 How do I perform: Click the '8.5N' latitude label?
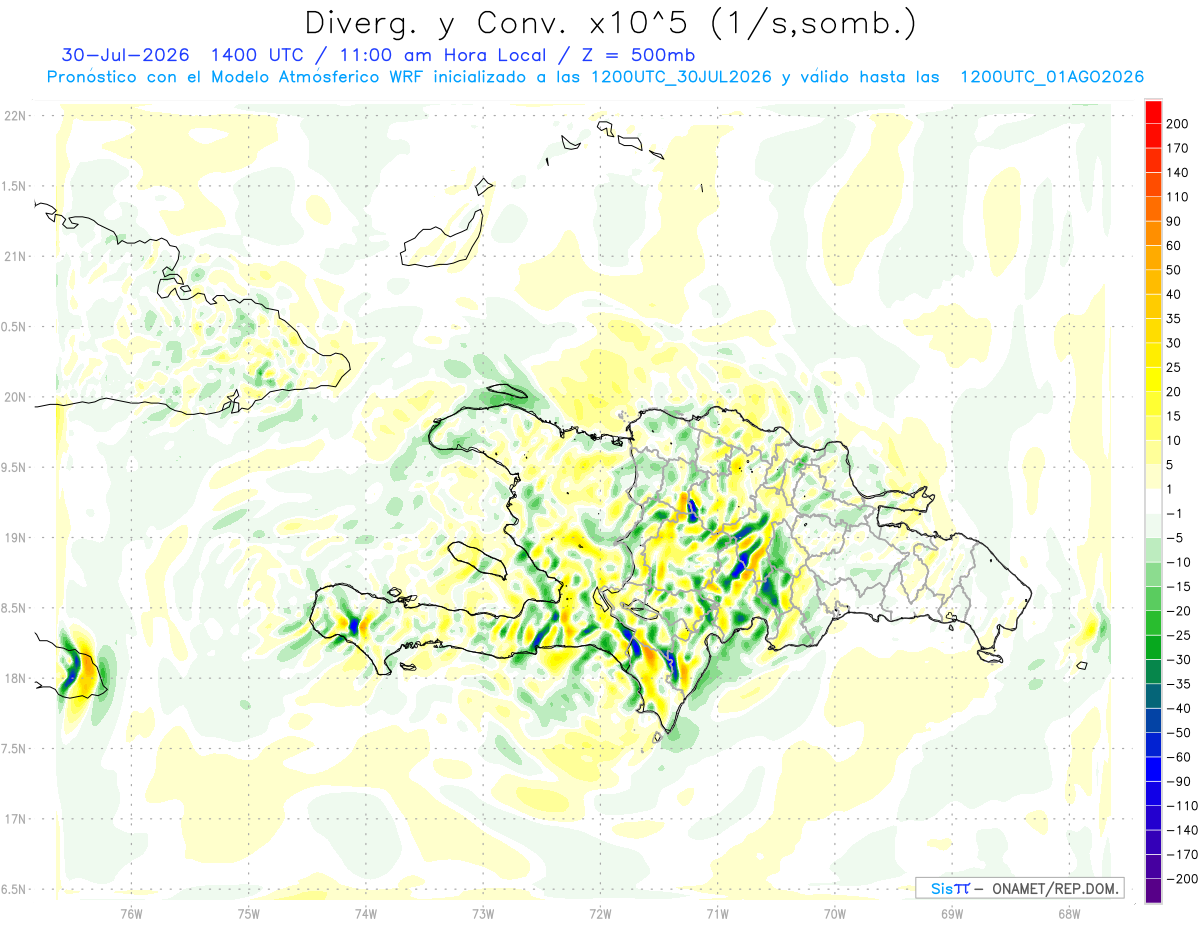point(14,608)
